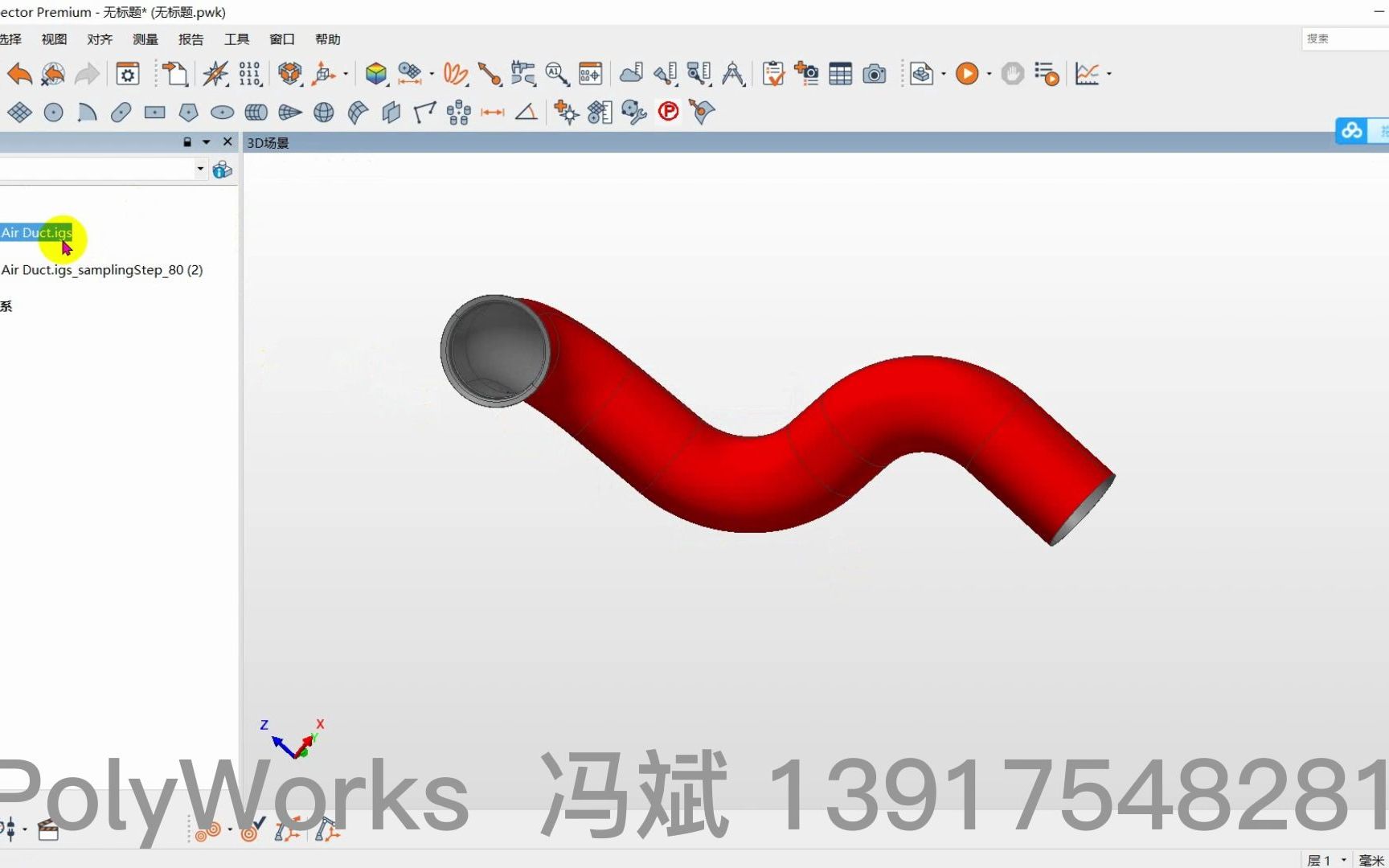Viewport: 1389px width, 868px height.
Task: Toggle the panel pin lock icon
Action: click(x=187, y=142)
